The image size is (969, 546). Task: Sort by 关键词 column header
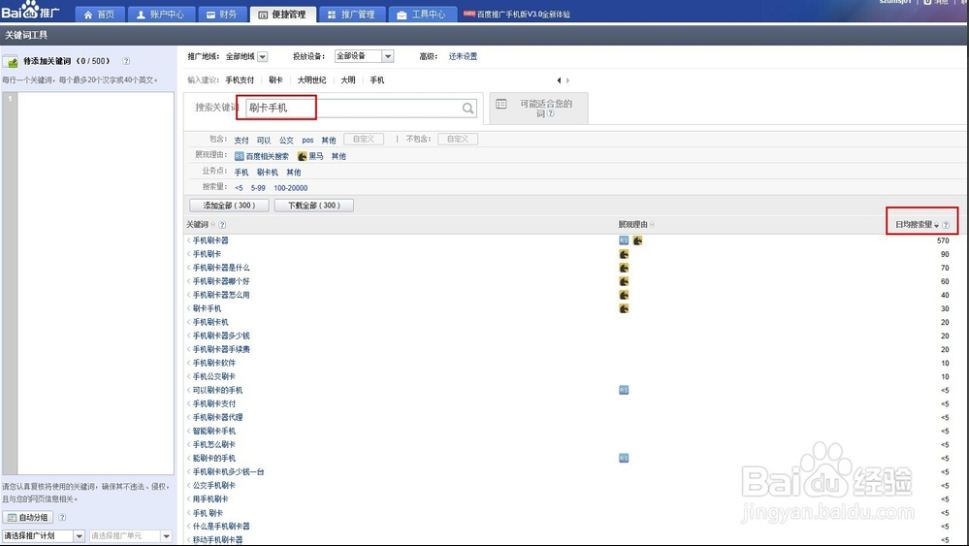click(200, 225)
